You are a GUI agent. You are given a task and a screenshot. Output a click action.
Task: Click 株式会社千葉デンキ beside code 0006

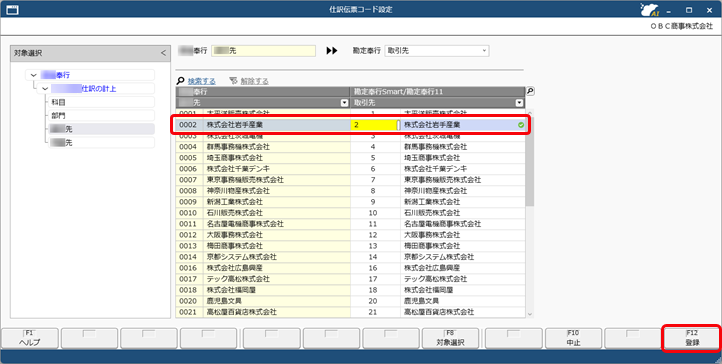pyautogui.click(x=238, y=169)
